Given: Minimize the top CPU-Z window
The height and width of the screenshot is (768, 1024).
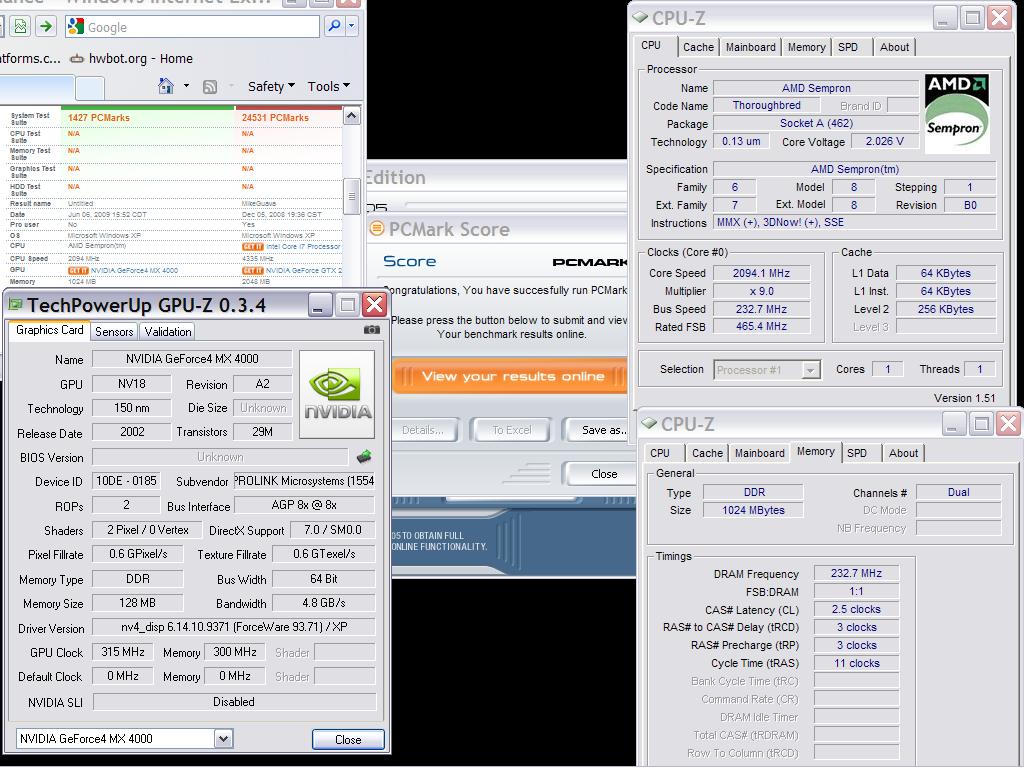Looking at the screenshot, I should 944,18.
